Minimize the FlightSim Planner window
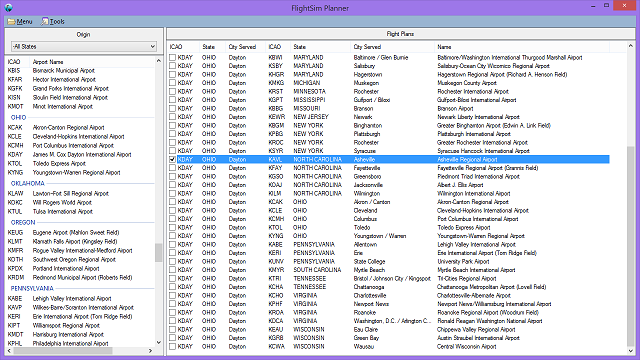This screenshot has width=640, height=360. pos(593,6)
